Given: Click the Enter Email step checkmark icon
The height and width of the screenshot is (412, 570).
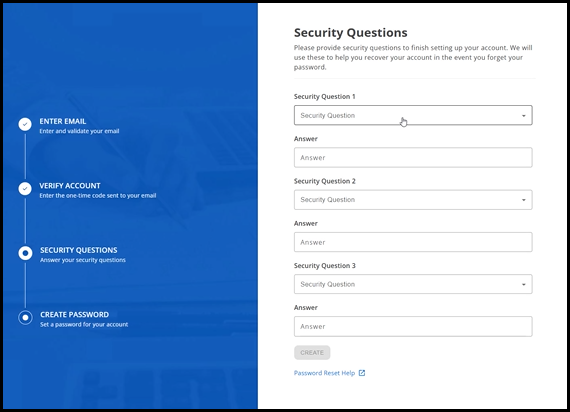Looking at the screenshot, I should click(x=25, y=124).
